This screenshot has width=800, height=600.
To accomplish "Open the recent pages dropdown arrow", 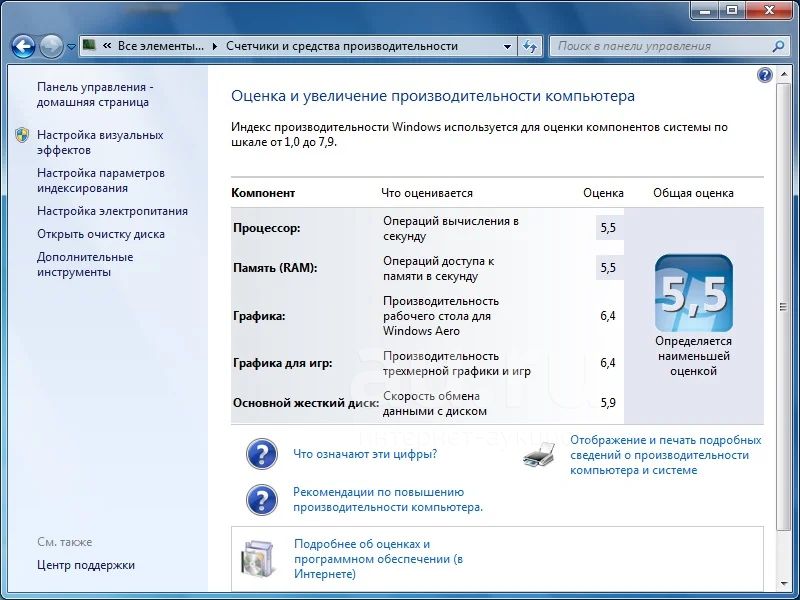I will coord(71,46).
